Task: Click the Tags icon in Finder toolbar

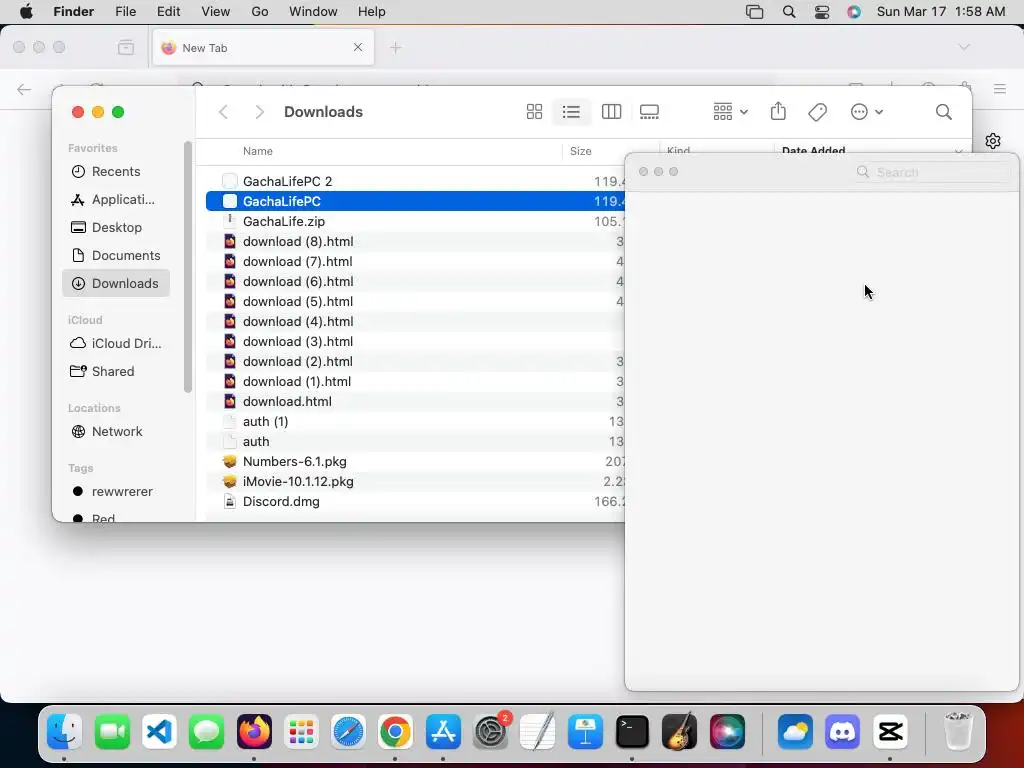Action: [x=817, y=112]
